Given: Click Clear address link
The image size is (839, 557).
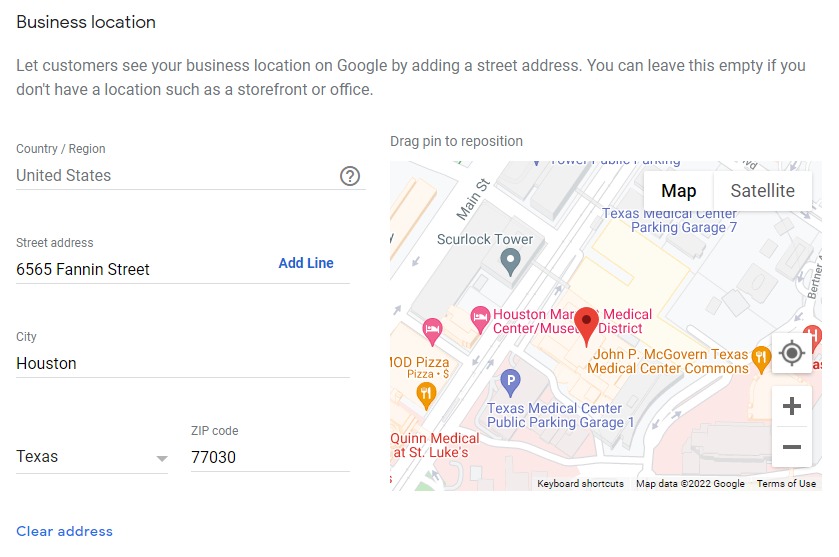Looking at the screenshot, I should coord(65,531).
